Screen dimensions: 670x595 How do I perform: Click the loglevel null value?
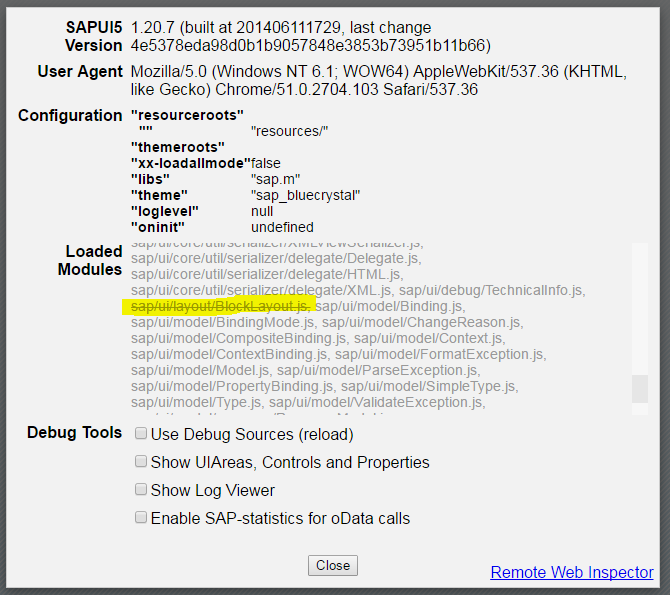[262, 211]
